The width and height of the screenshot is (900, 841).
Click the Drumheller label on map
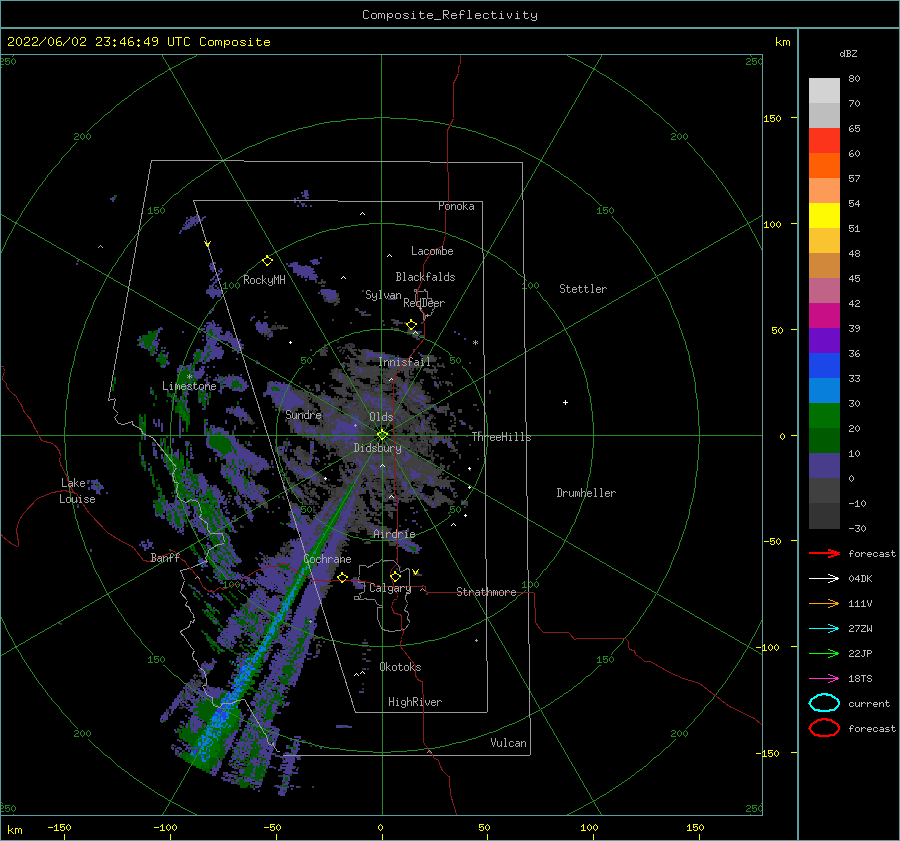pyautogui.click(x=585, y=493)
